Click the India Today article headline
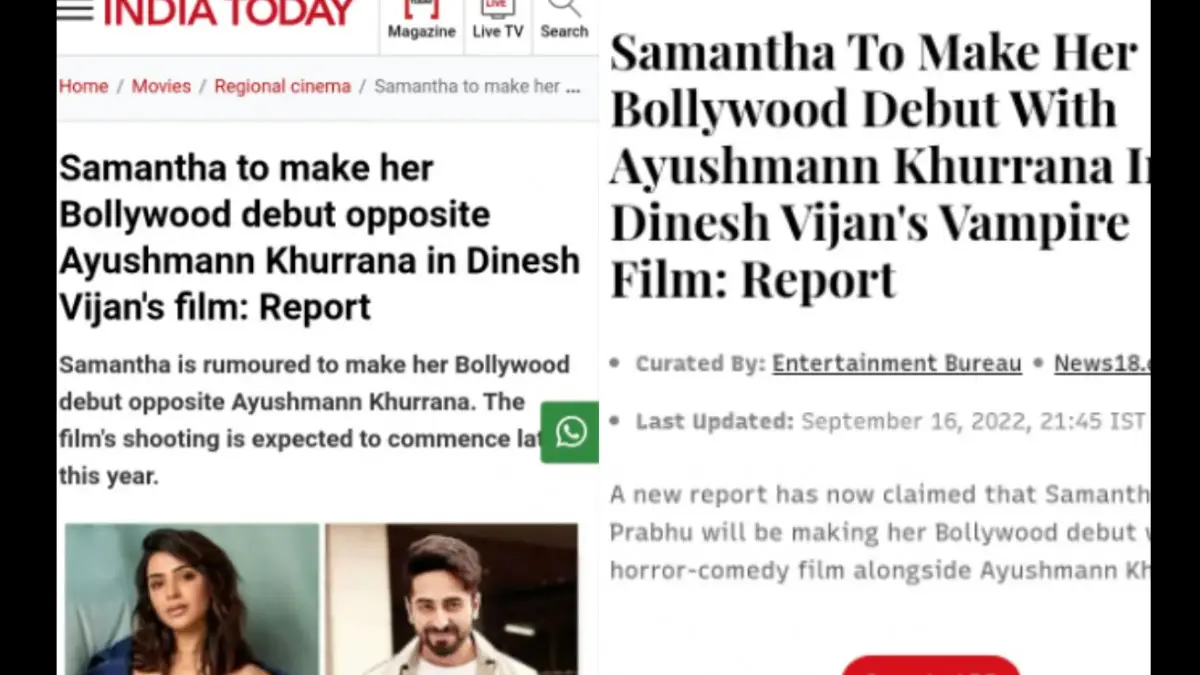 pyautogui.click(x=319, y=238)
